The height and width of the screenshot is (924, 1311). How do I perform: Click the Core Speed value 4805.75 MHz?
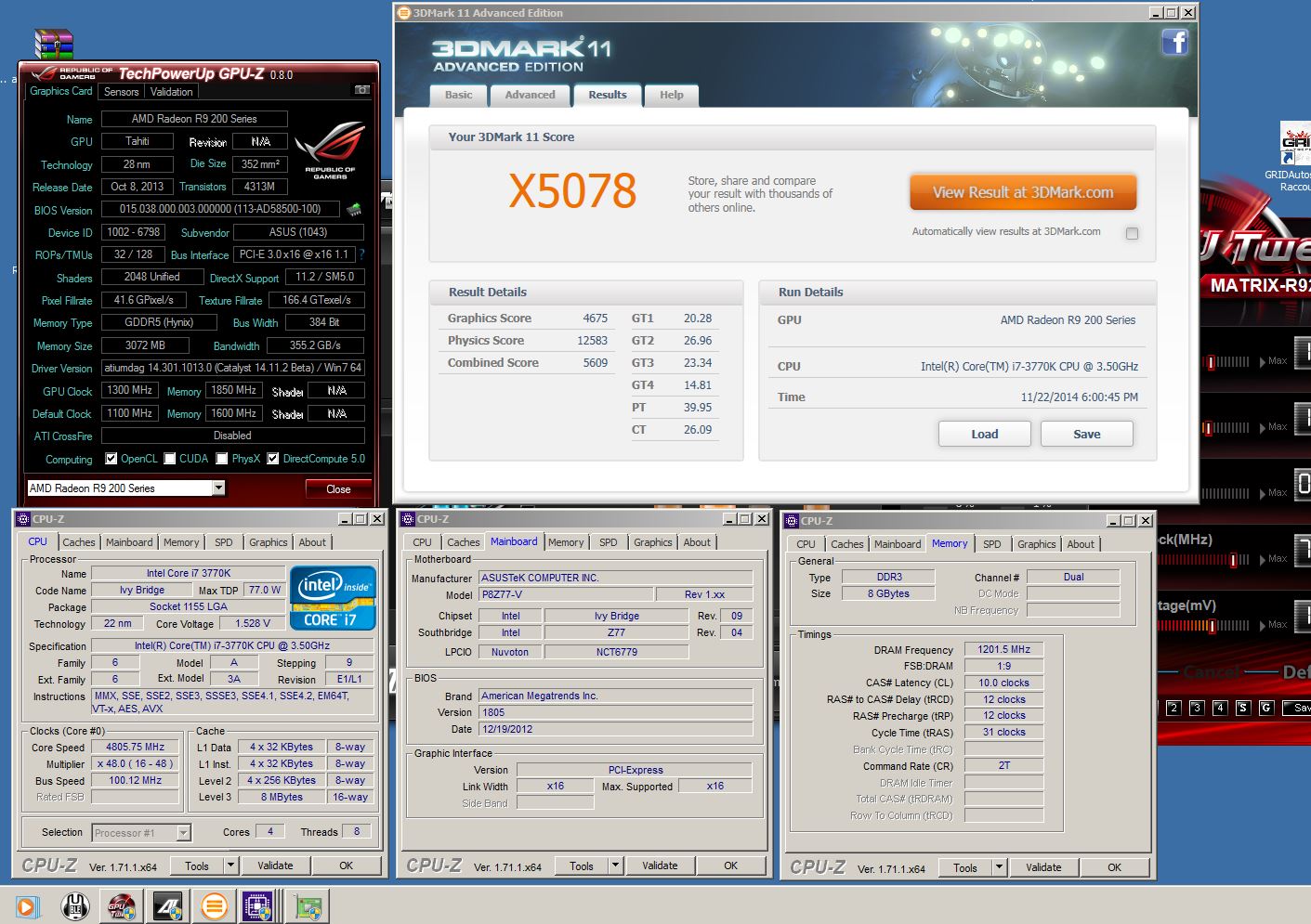136,747
